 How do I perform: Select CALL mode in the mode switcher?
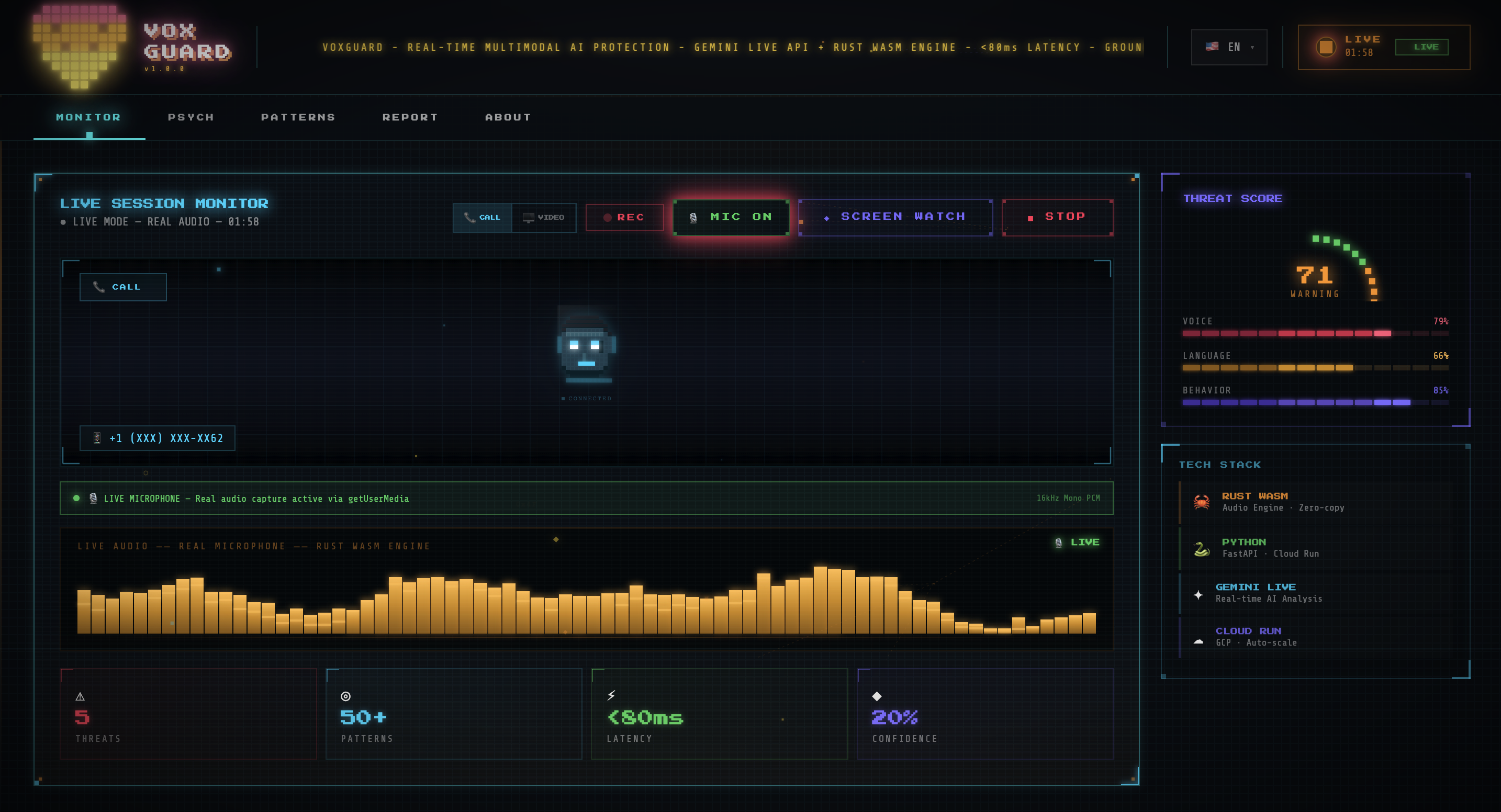click(x=483, y=217)
